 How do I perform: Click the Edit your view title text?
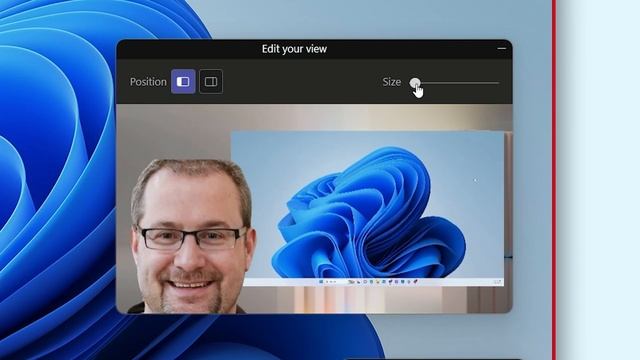tap(294, 49)
